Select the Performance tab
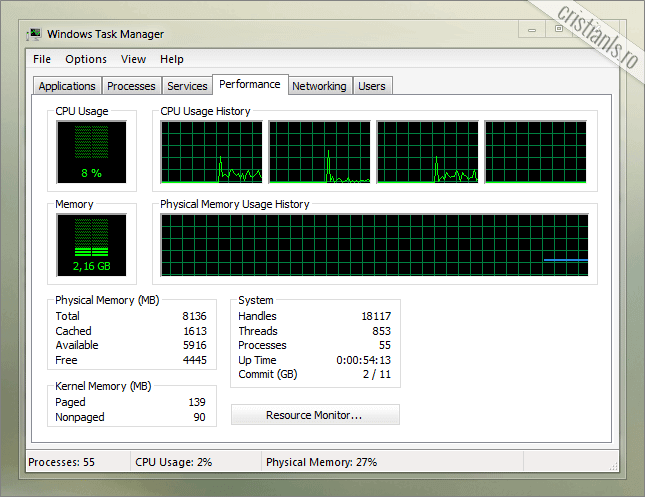 pos(250,85)
